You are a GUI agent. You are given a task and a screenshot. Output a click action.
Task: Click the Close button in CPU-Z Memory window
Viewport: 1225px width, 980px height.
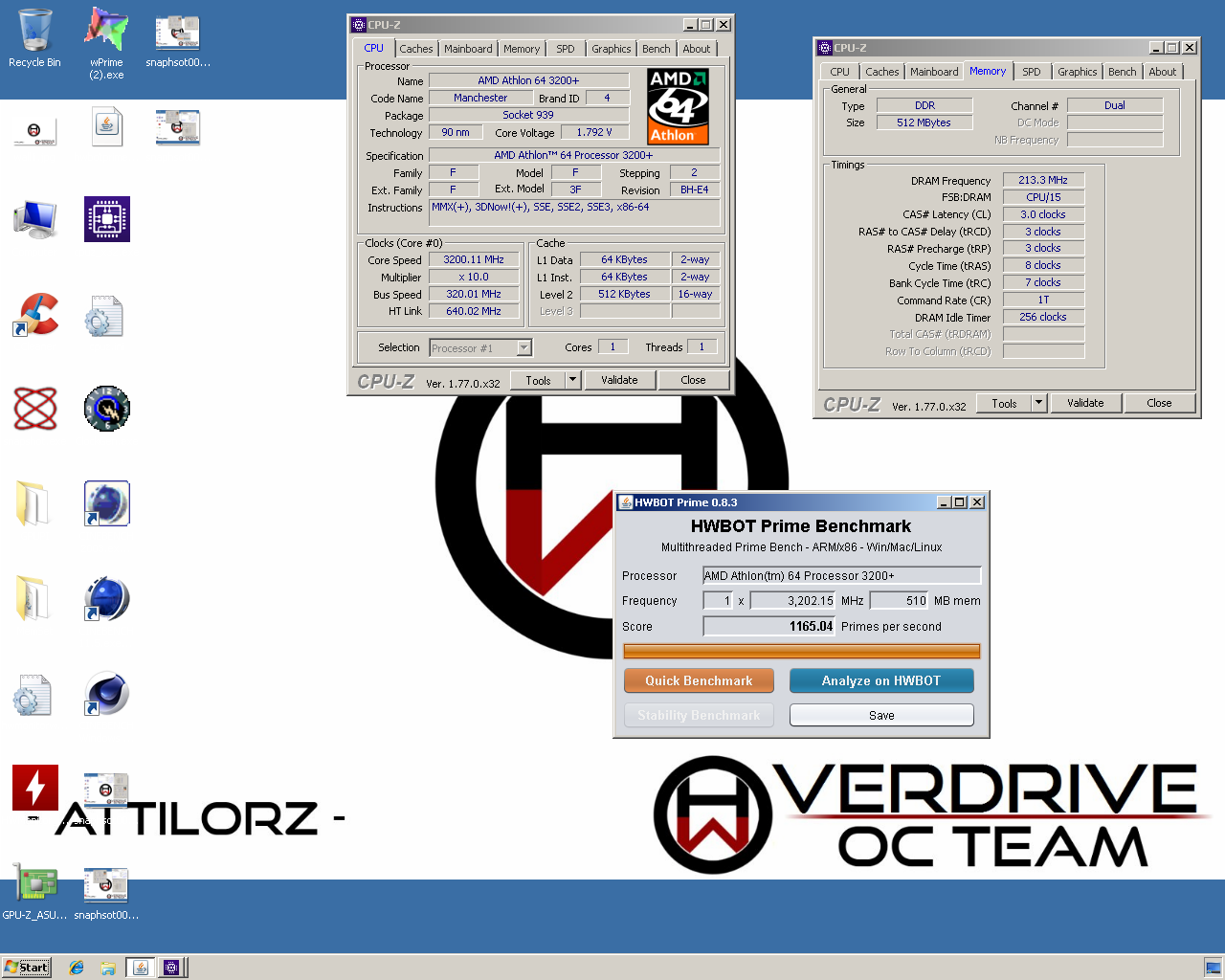(x=1159, y=403)
